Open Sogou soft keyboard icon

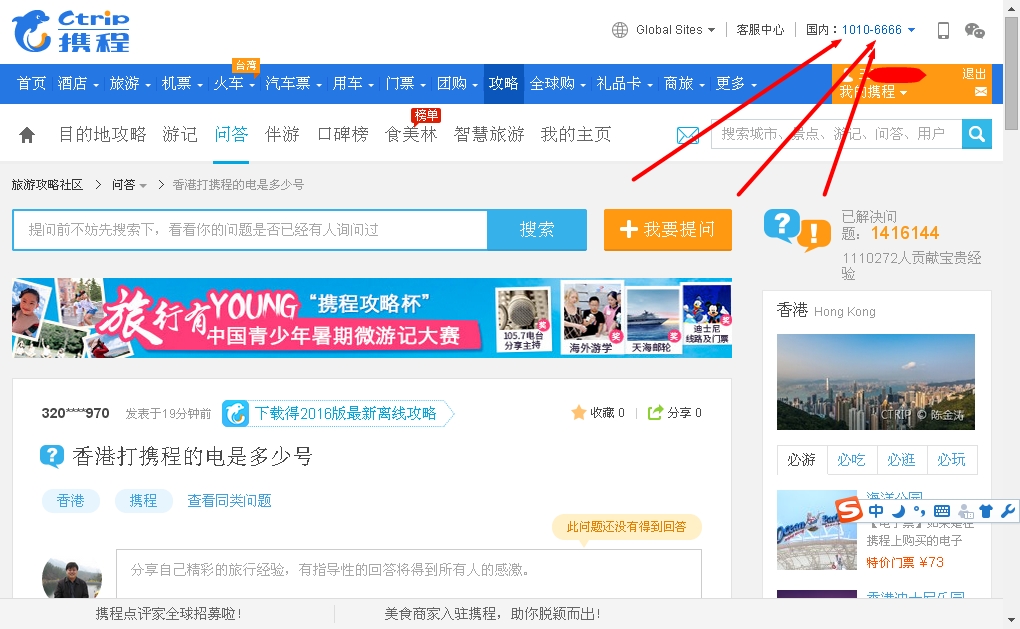942,511
